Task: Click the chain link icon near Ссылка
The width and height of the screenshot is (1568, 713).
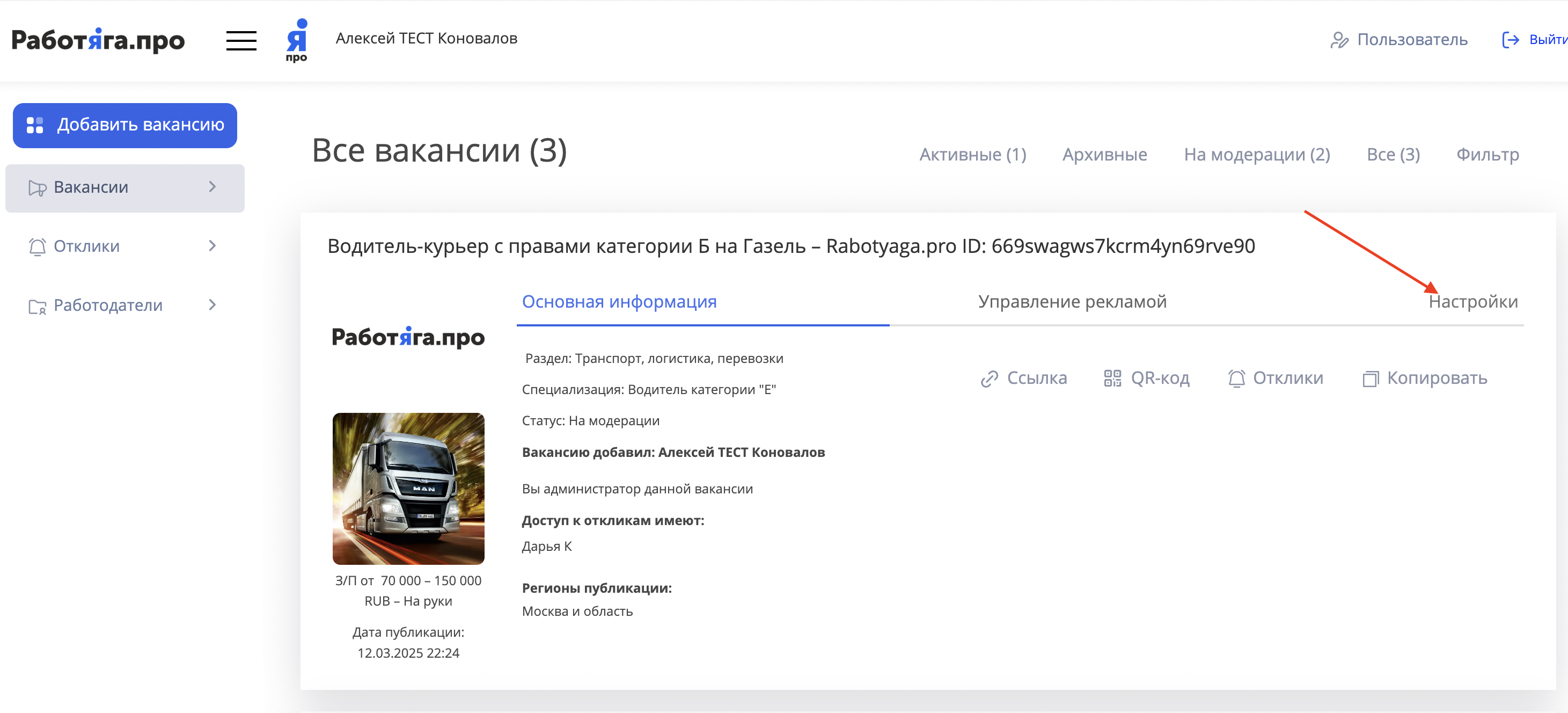Action: pos(989,379)
